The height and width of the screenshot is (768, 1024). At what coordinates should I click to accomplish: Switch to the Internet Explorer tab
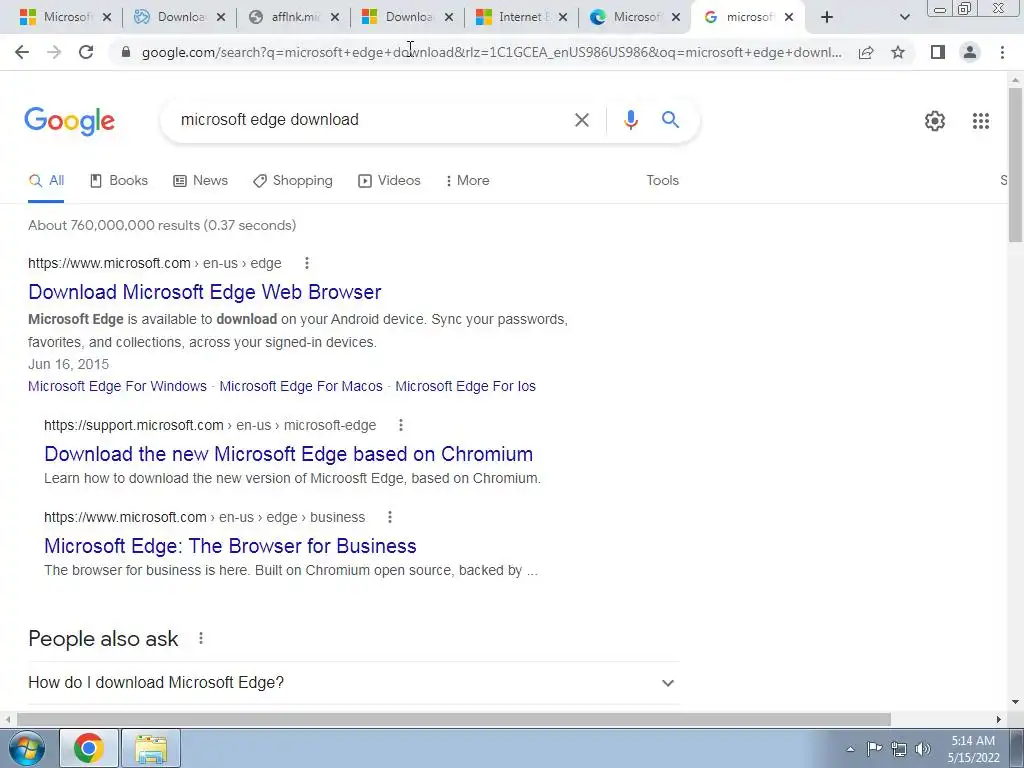[514, 18]
